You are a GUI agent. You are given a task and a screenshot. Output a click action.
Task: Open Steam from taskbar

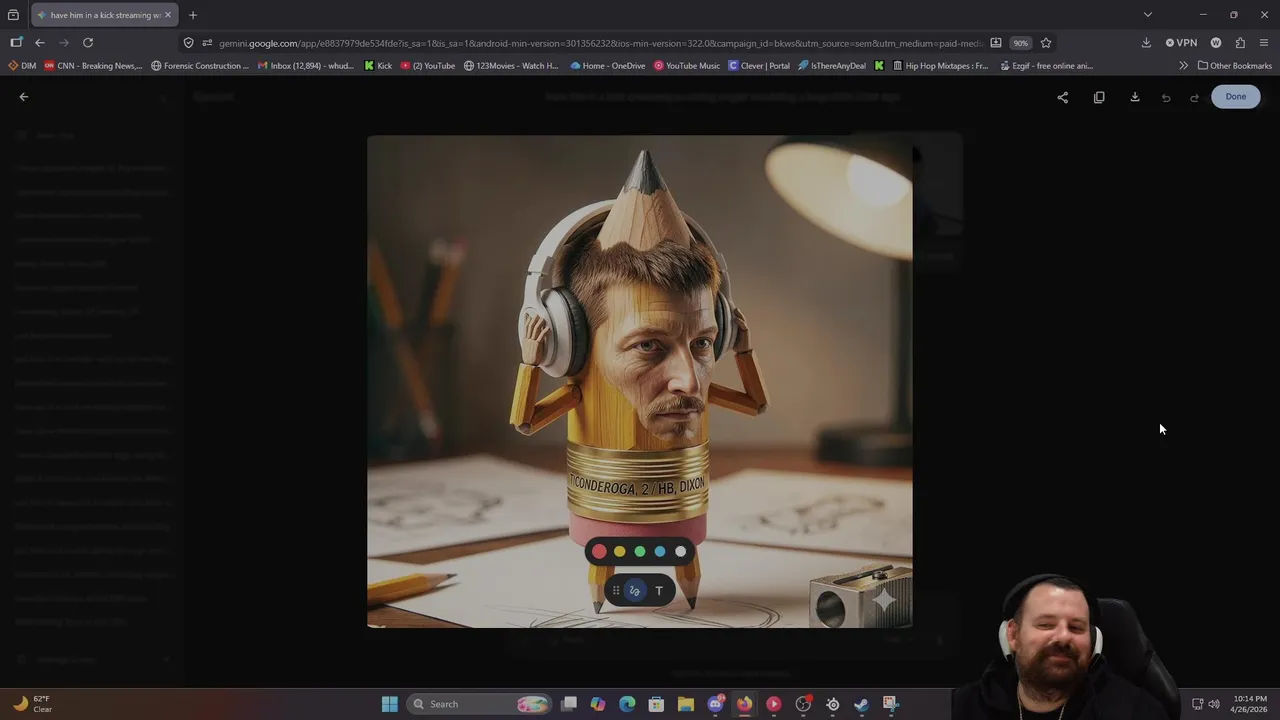[861, 704]
